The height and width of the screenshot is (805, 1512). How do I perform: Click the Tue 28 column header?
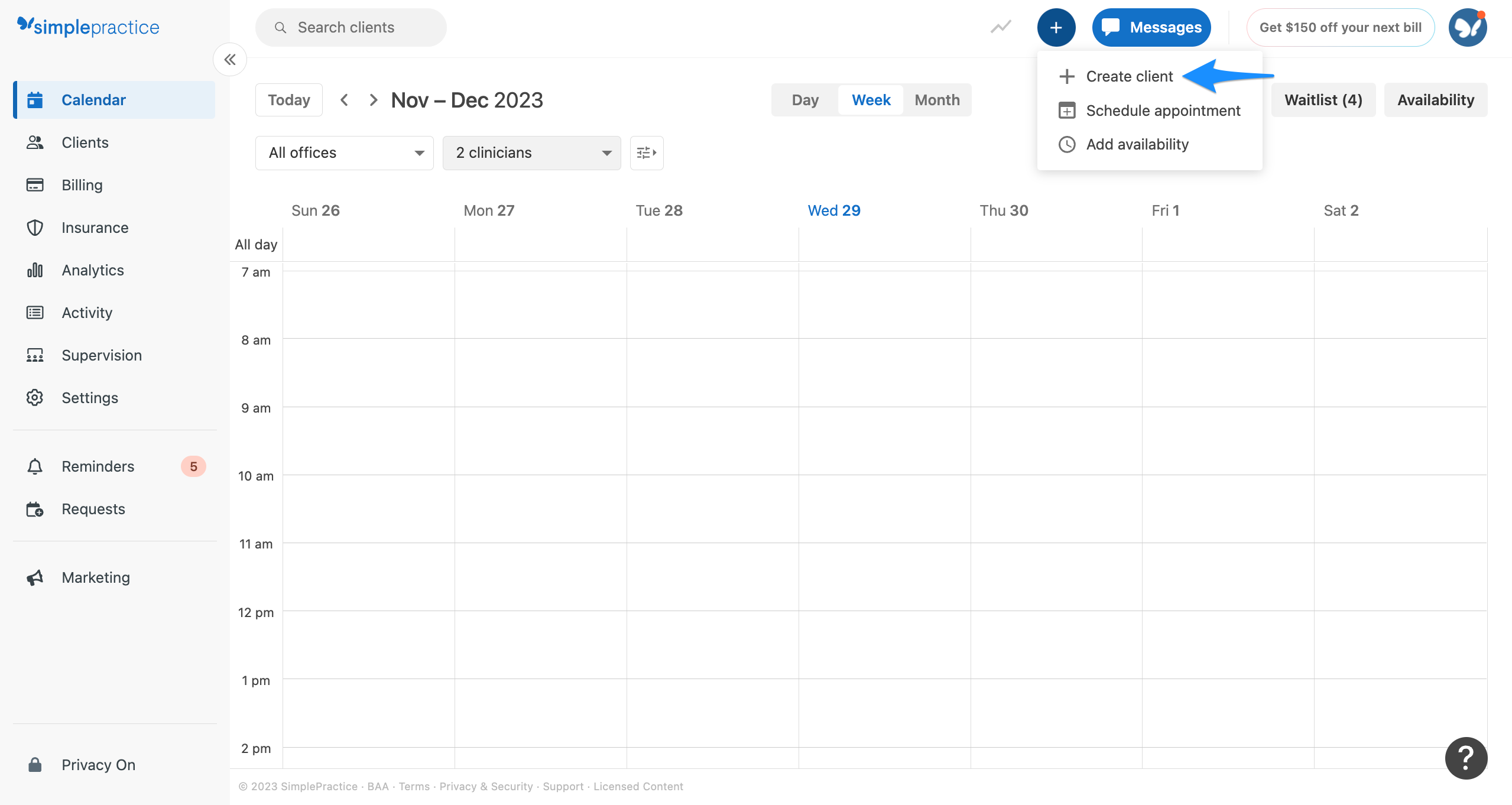[x=659, y=210]
